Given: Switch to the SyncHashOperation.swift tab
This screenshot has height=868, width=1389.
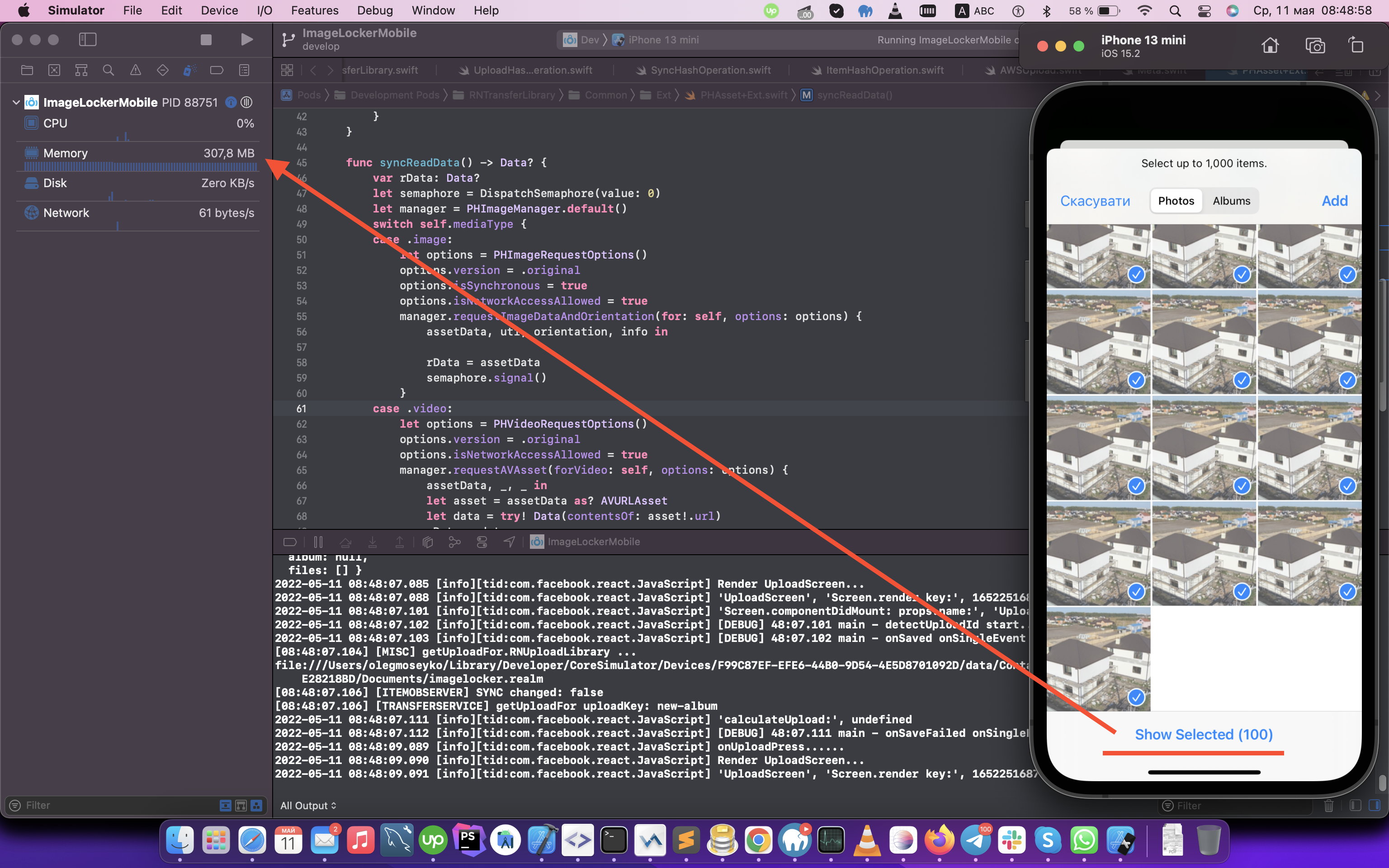Looking at the screenshot, I should pyautogui.click(x=704, y=70).
